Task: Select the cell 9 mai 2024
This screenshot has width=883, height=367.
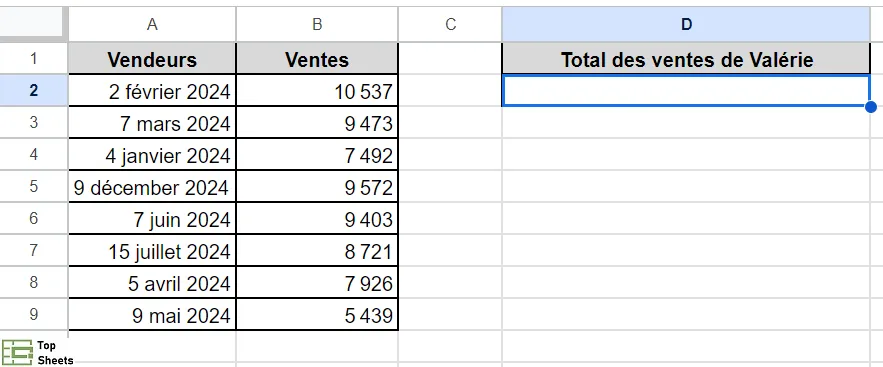Action: pos(152,315)
